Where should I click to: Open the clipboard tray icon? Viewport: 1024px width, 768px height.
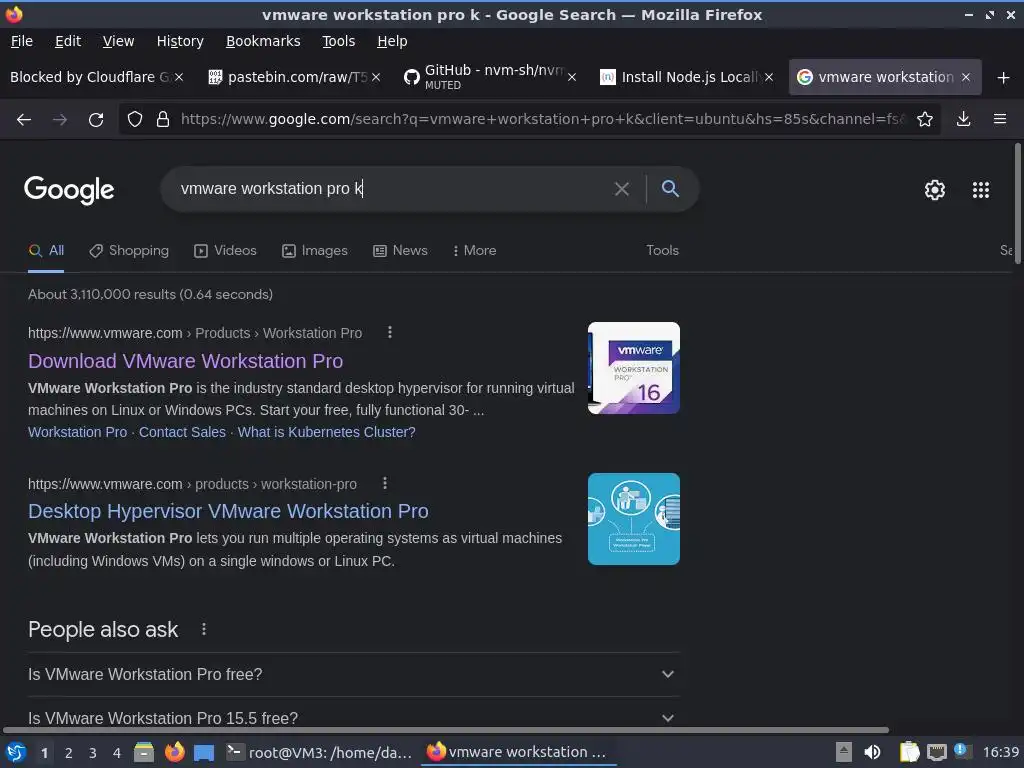(909, 752)
